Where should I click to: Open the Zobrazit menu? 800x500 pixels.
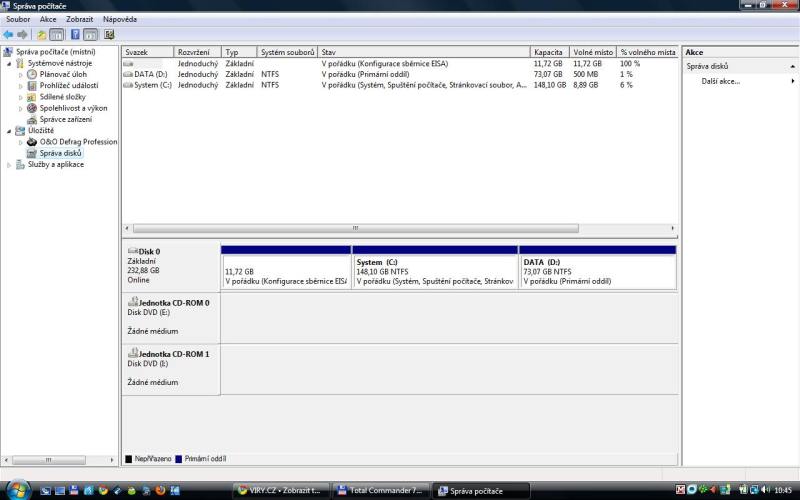click(x=79, y=19)
